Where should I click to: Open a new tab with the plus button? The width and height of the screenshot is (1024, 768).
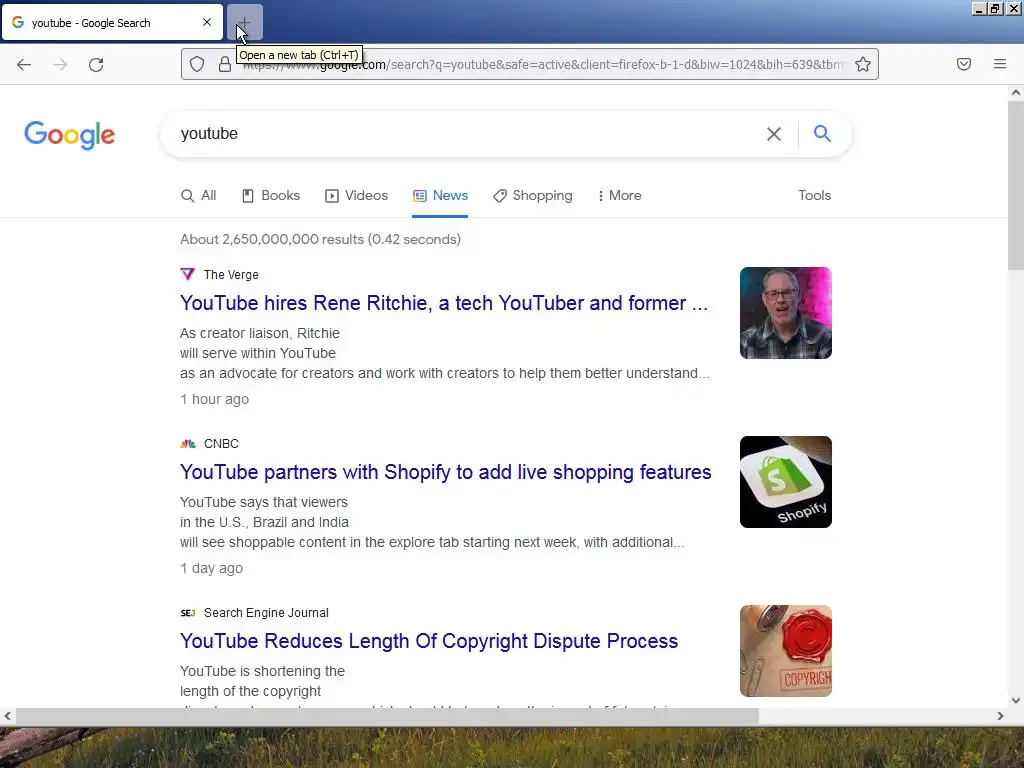point(244,22)
